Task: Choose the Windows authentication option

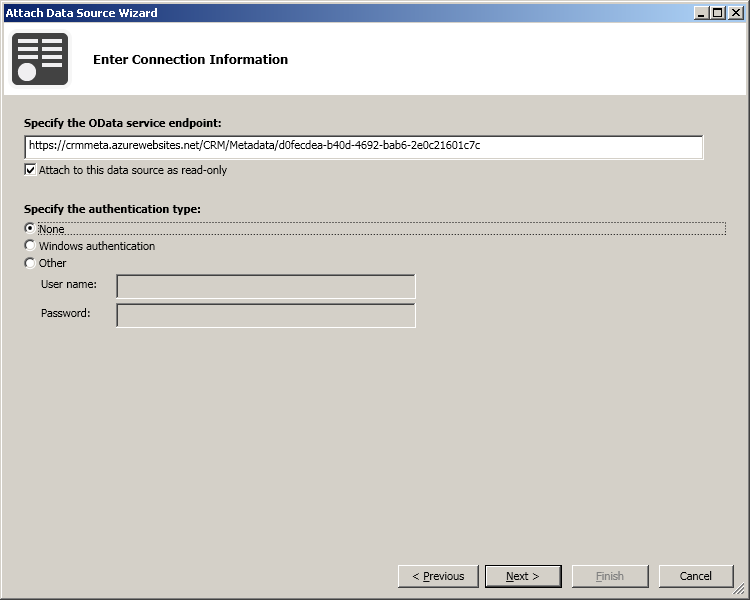Action: click(30, 246)
